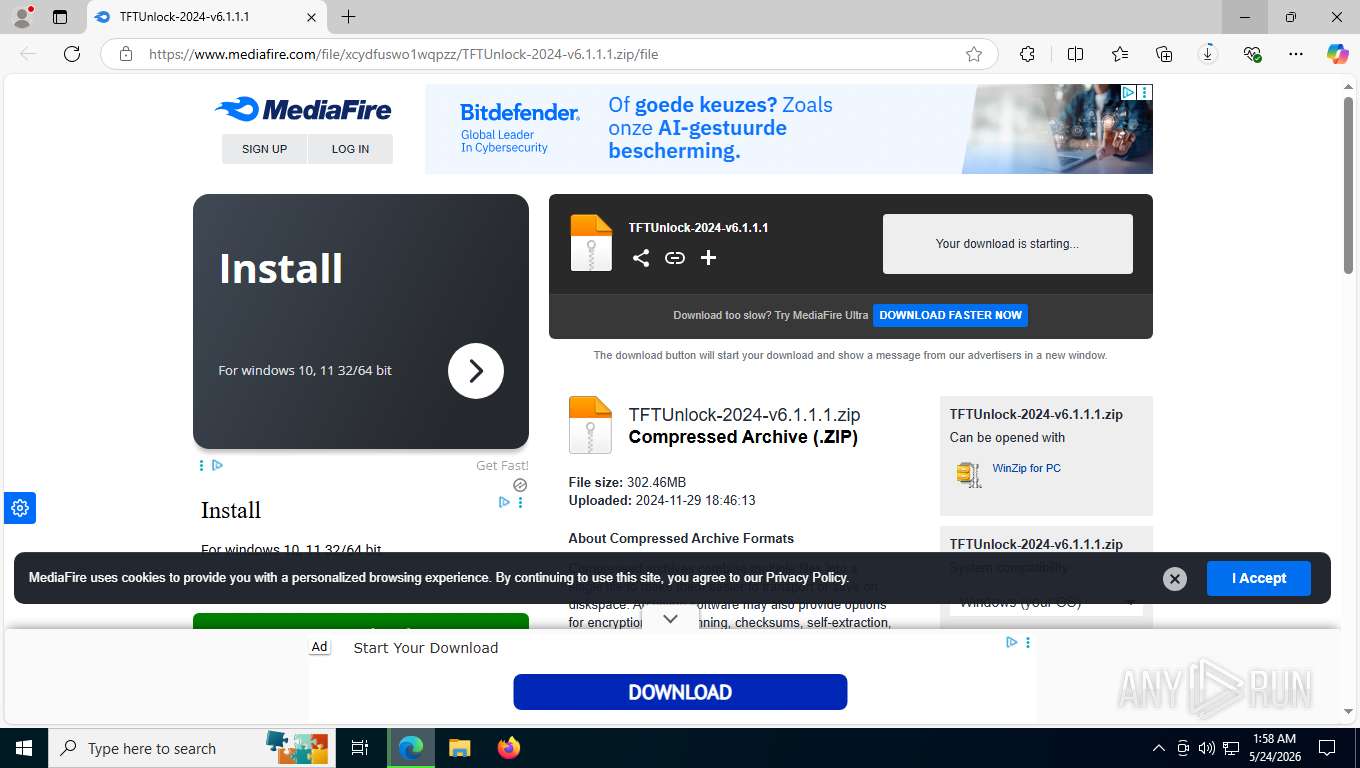Click the SIGN UP button

[264, 149]
